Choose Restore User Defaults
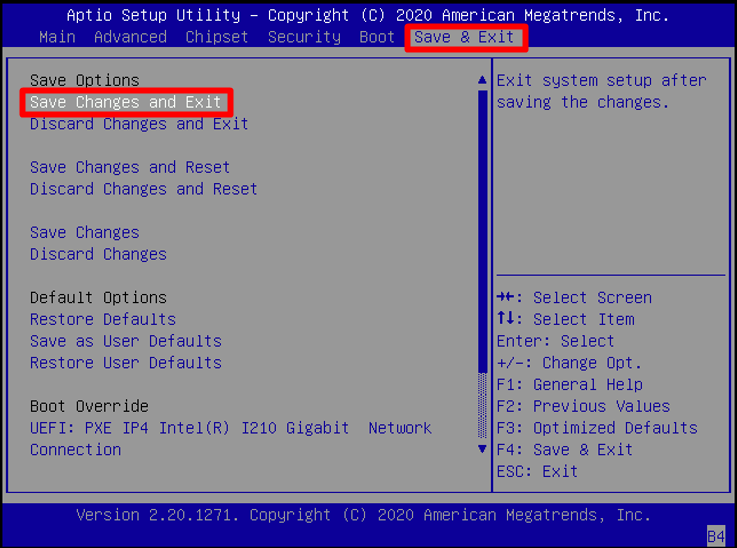737x548 pixels. click(125, 362)
